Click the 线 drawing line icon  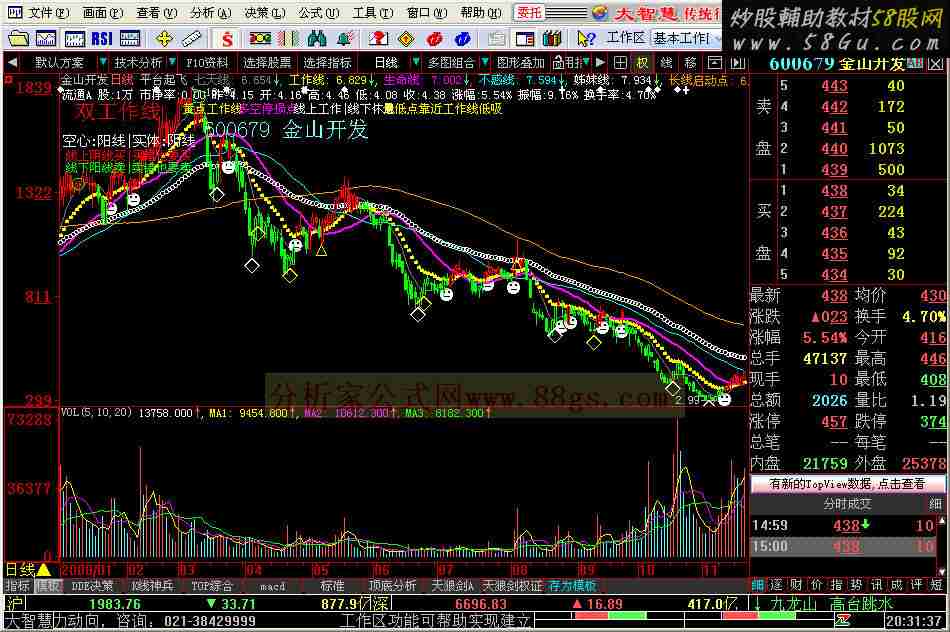666,62
